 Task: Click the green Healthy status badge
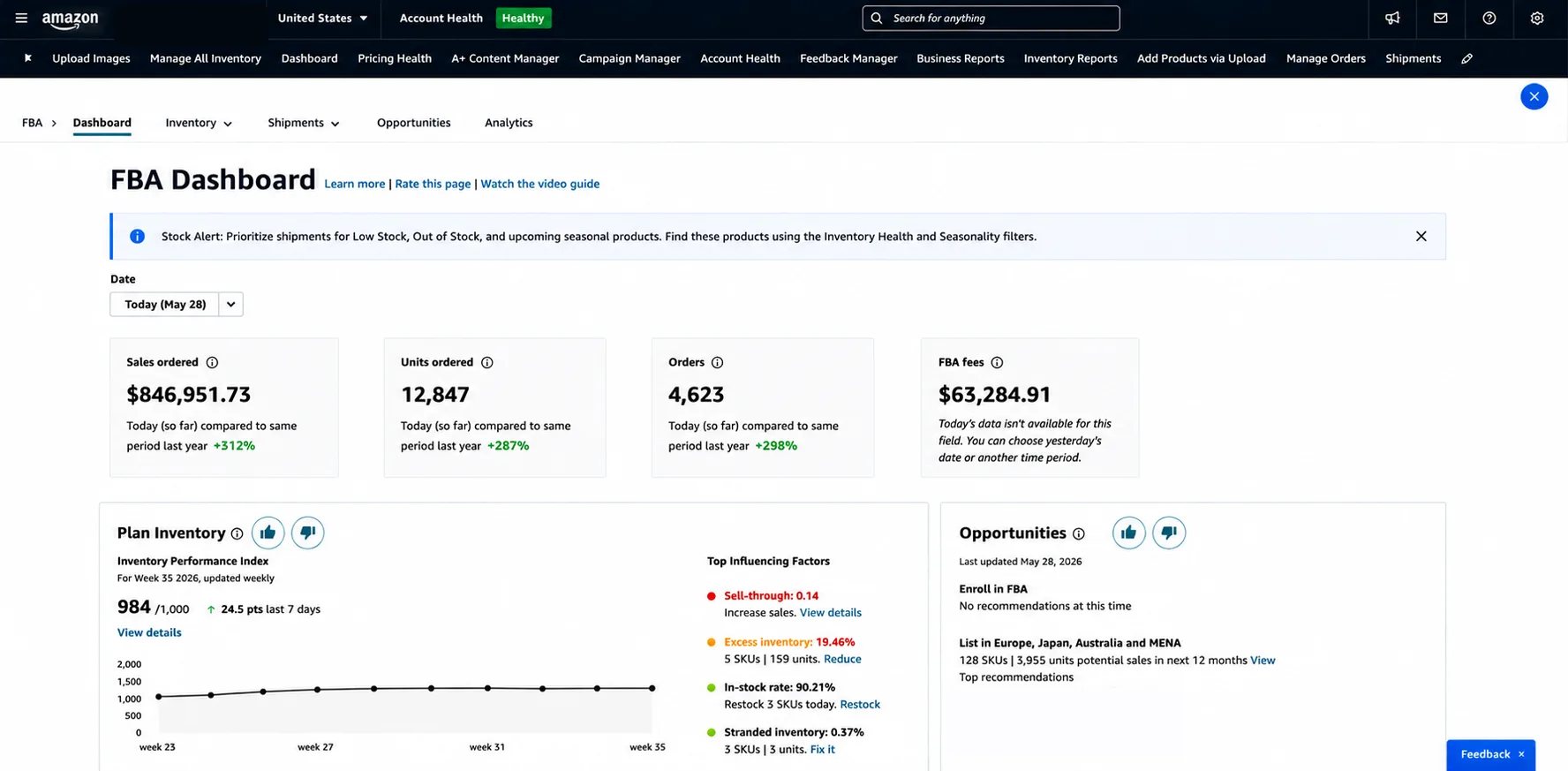click(523, 18)
